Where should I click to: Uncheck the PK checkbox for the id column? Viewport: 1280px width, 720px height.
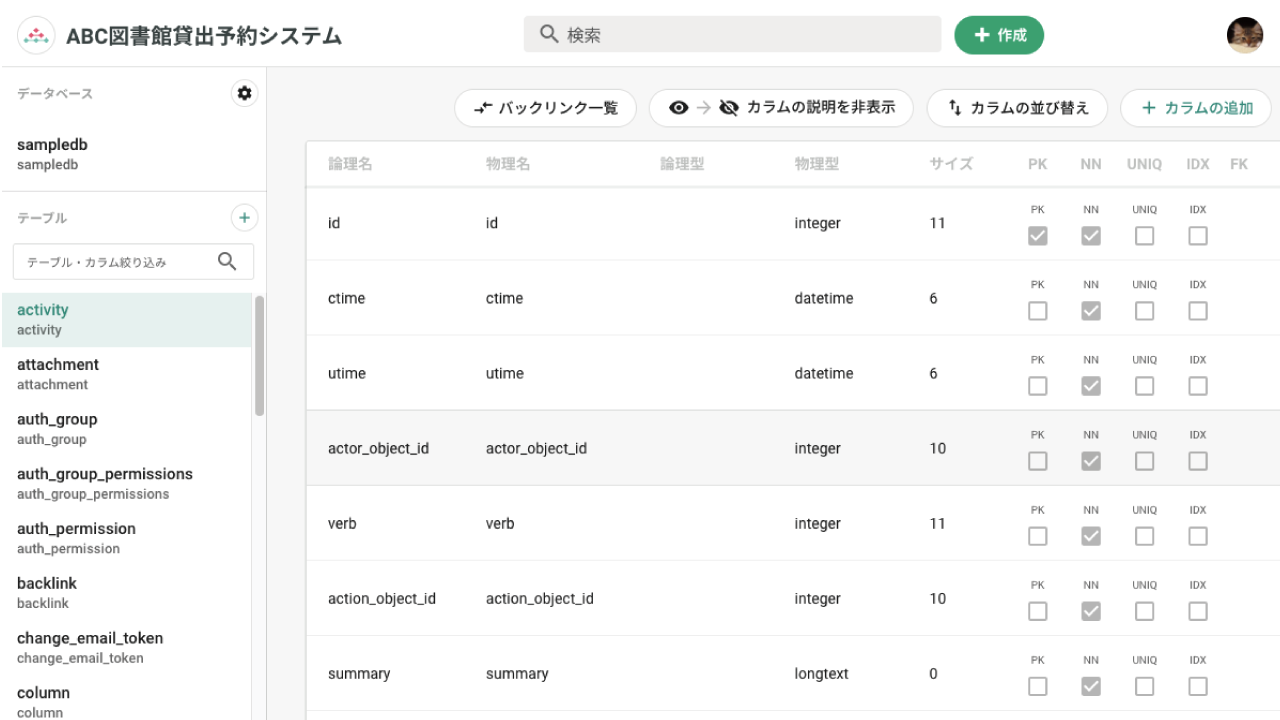click(1037, 236)
